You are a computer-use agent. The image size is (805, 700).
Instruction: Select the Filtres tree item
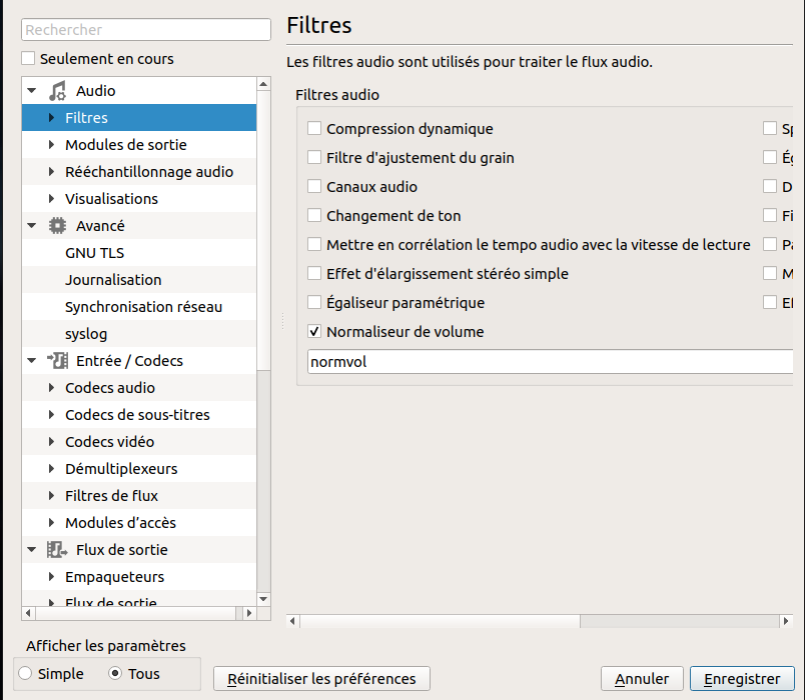(139, 118)
